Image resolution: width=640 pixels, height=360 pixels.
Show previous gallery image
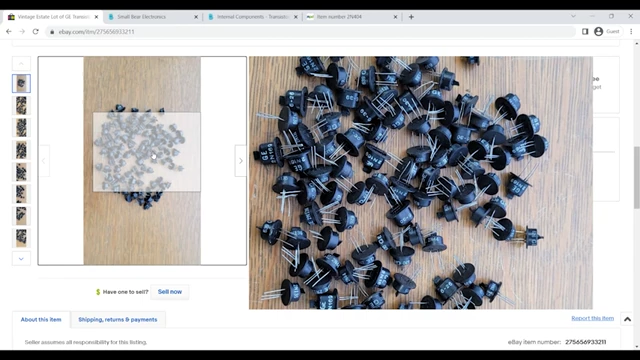[44, 161]
